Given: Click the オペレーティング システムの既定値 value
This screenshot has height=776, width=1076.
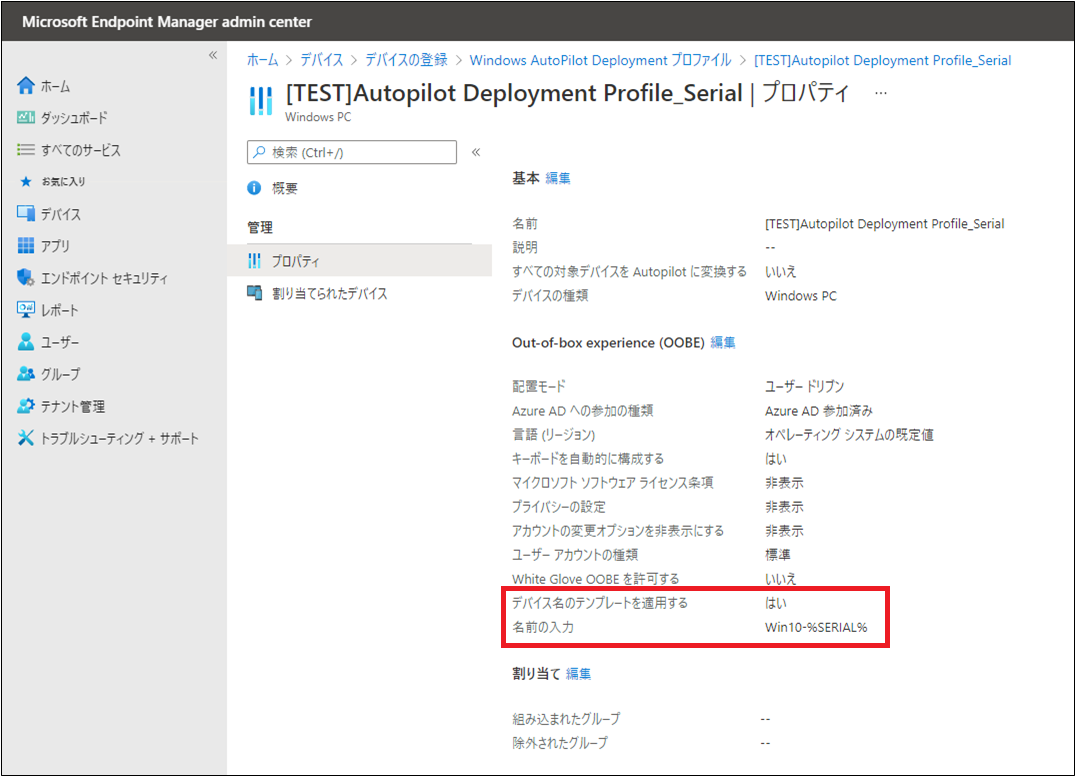Looking at the screenshot, I should [x=849, y=434].
